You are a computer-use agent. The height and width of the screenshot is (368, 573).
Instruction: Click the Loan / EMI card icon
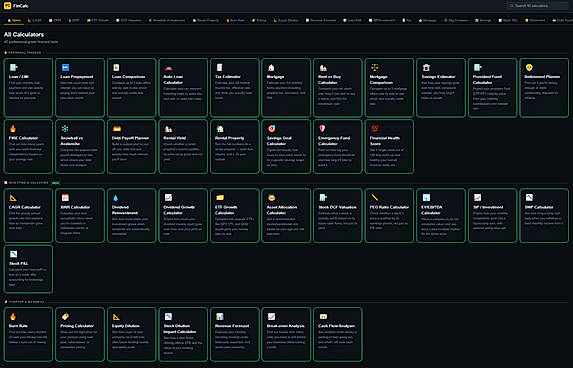[14, 68]
